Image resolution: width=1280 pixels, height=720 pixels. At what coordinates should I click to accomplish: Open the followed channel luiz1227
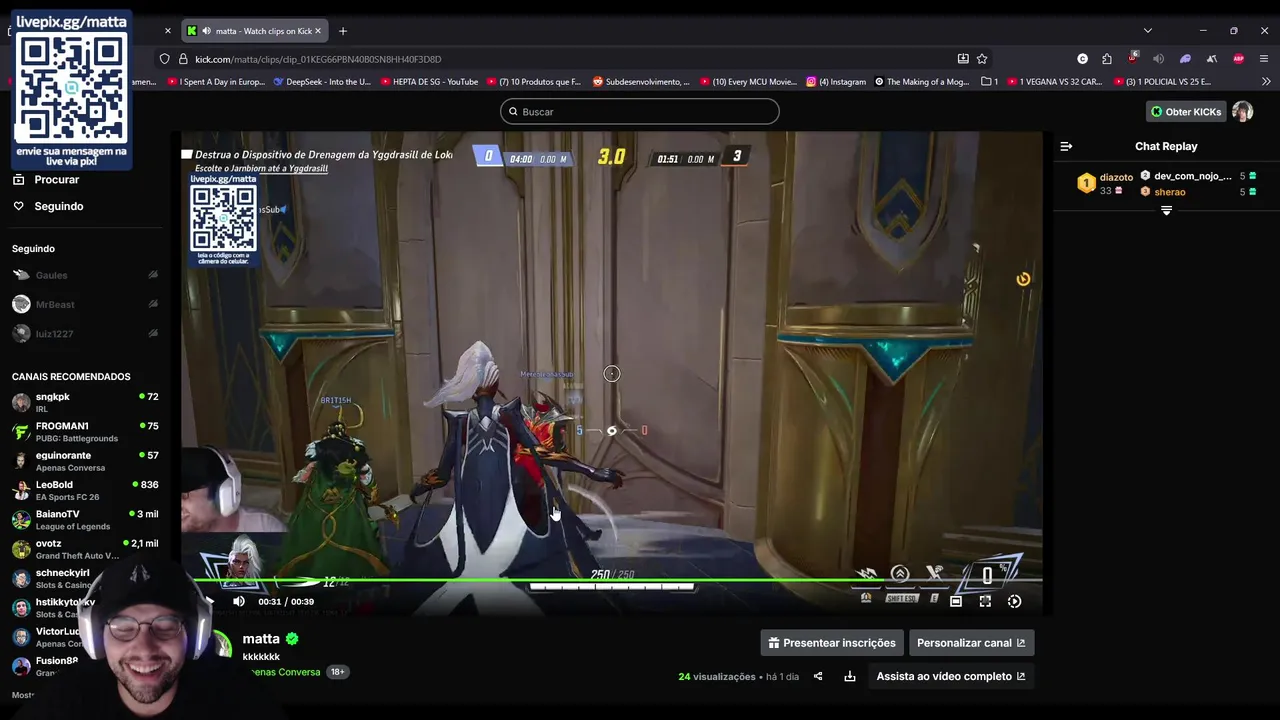tap(84, 333)
